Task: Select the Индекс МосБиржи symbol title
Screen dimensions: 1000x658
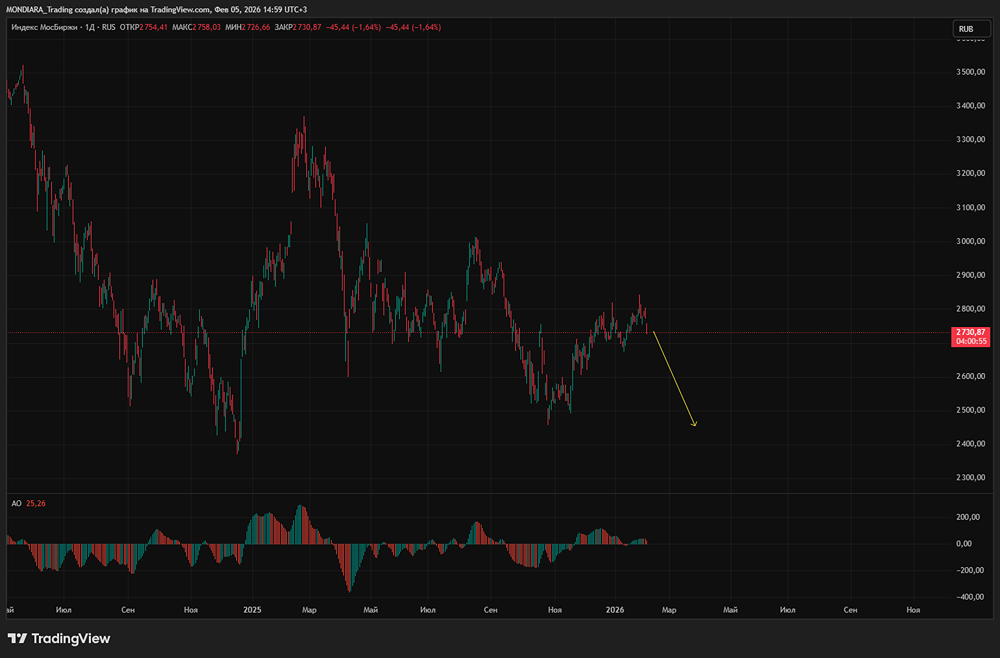Action: pos(46,27)
